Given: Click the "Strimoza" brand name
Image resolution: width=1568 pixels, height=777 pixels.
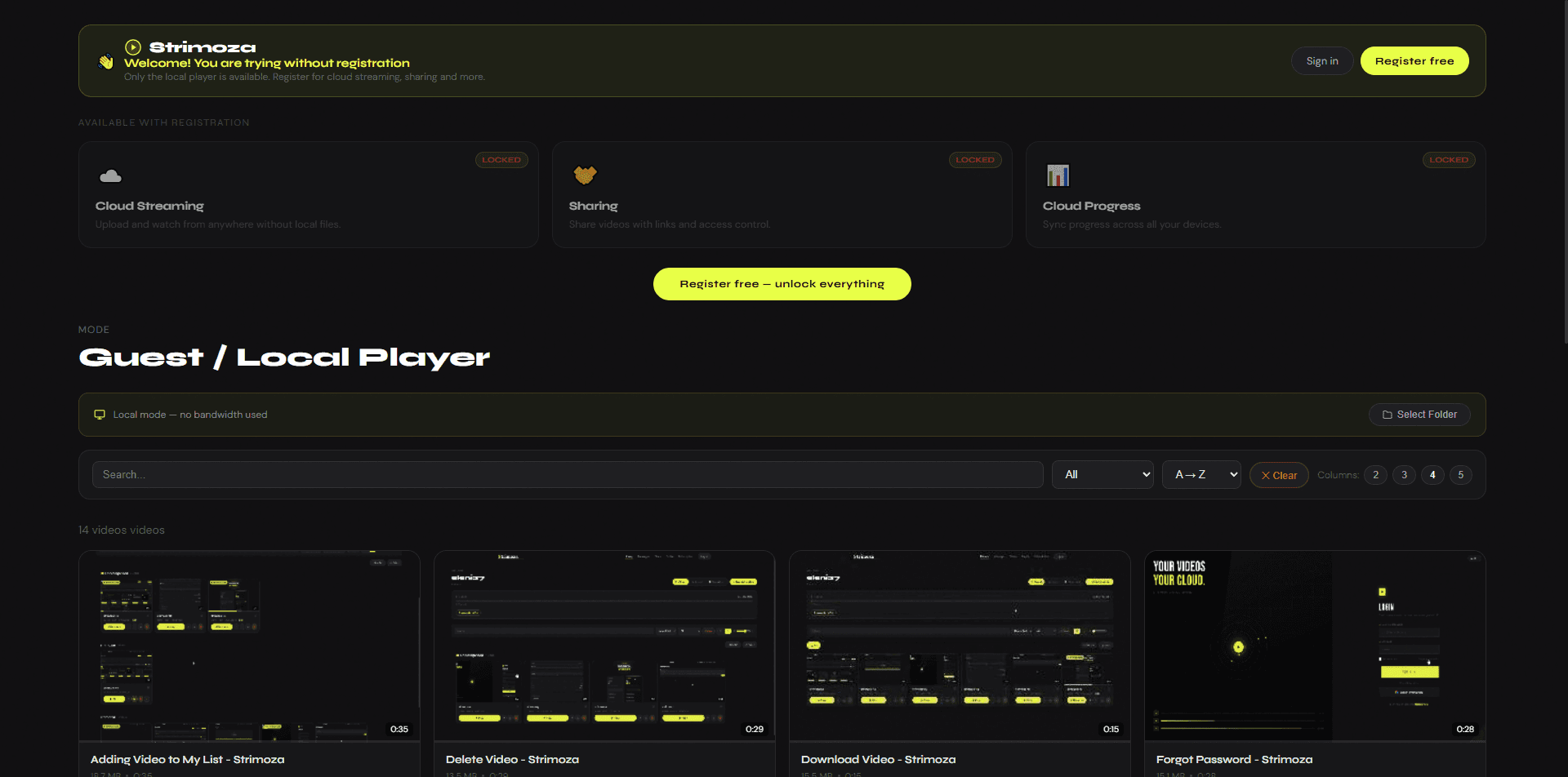Looking at the screenshot, I should point(203,47).
